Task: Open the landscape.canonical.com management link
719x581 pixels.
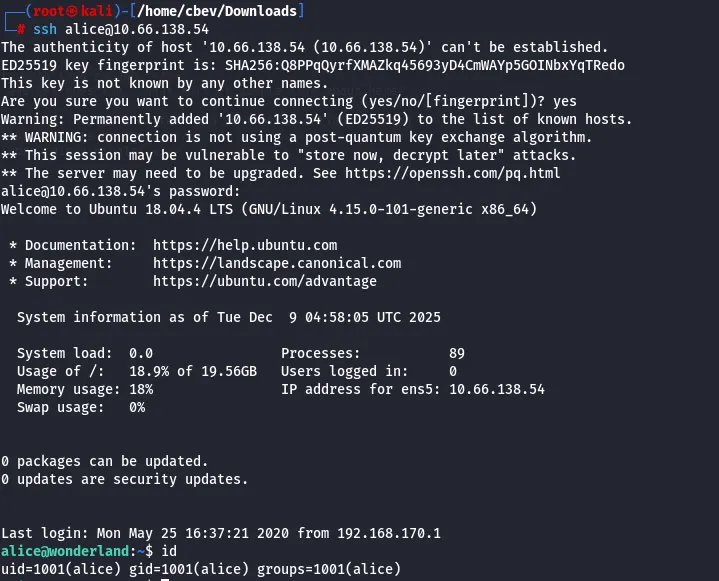Action: pos(277,263)
